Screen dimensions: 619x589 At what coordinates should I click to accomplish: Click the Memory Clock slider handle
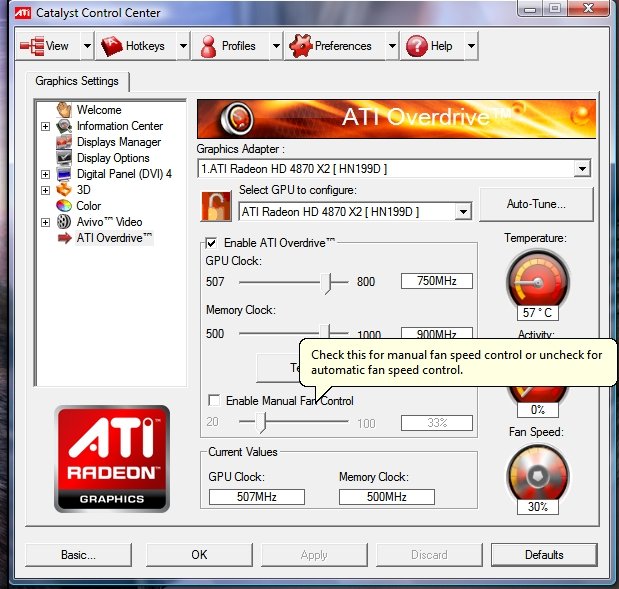[x=325, y=332]
